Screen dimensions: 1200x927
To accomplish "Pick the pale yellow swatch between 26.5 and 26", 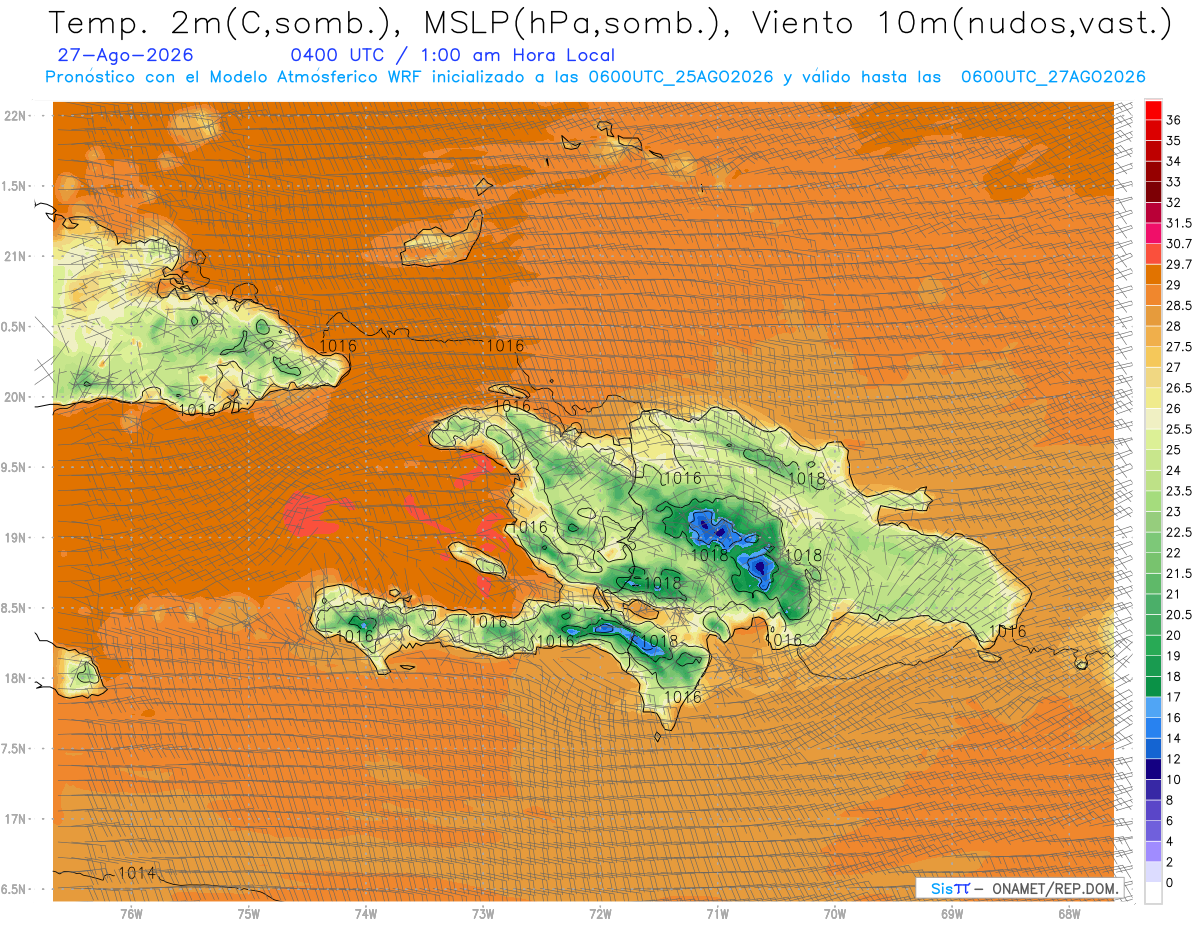I will [x=1153, y=398].
